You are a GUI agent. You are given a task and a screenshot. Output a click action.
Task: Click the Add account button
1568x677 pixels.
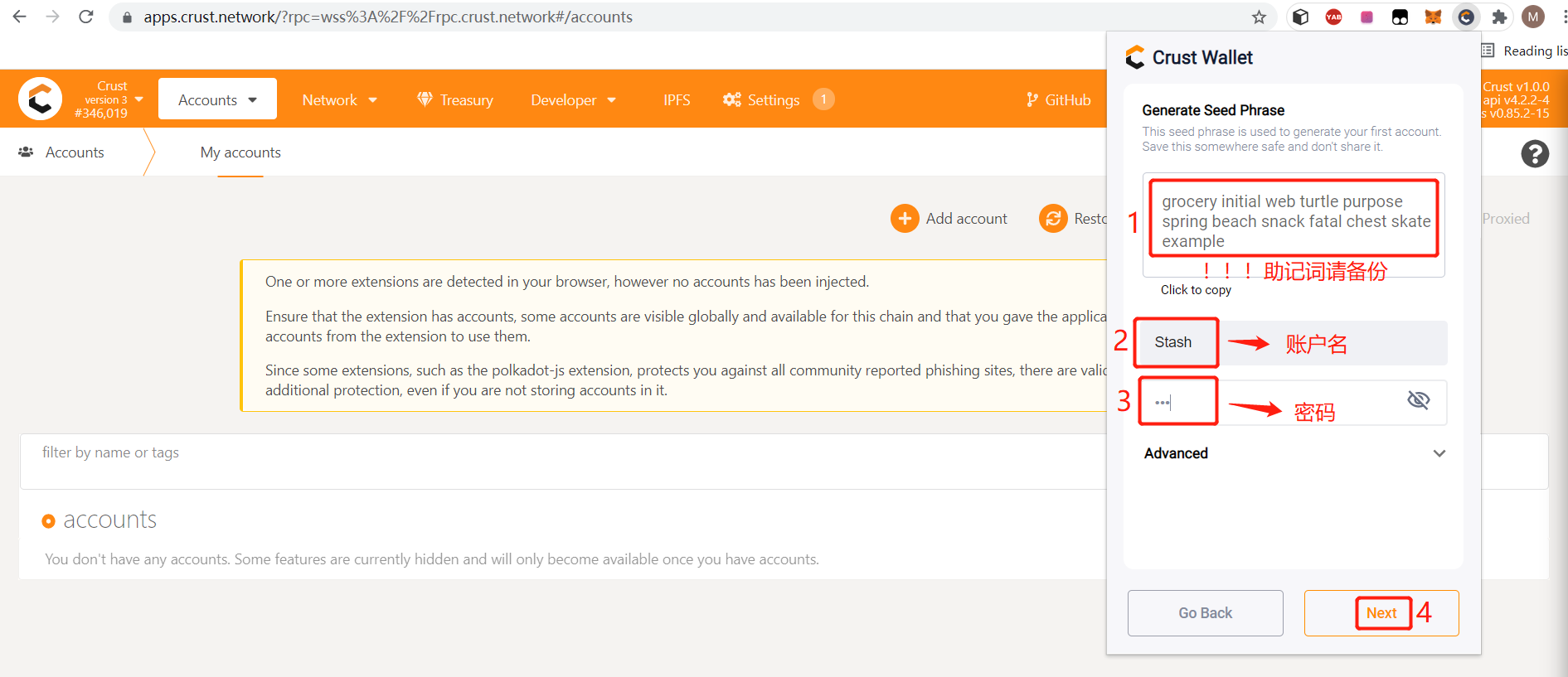point(949,219)
